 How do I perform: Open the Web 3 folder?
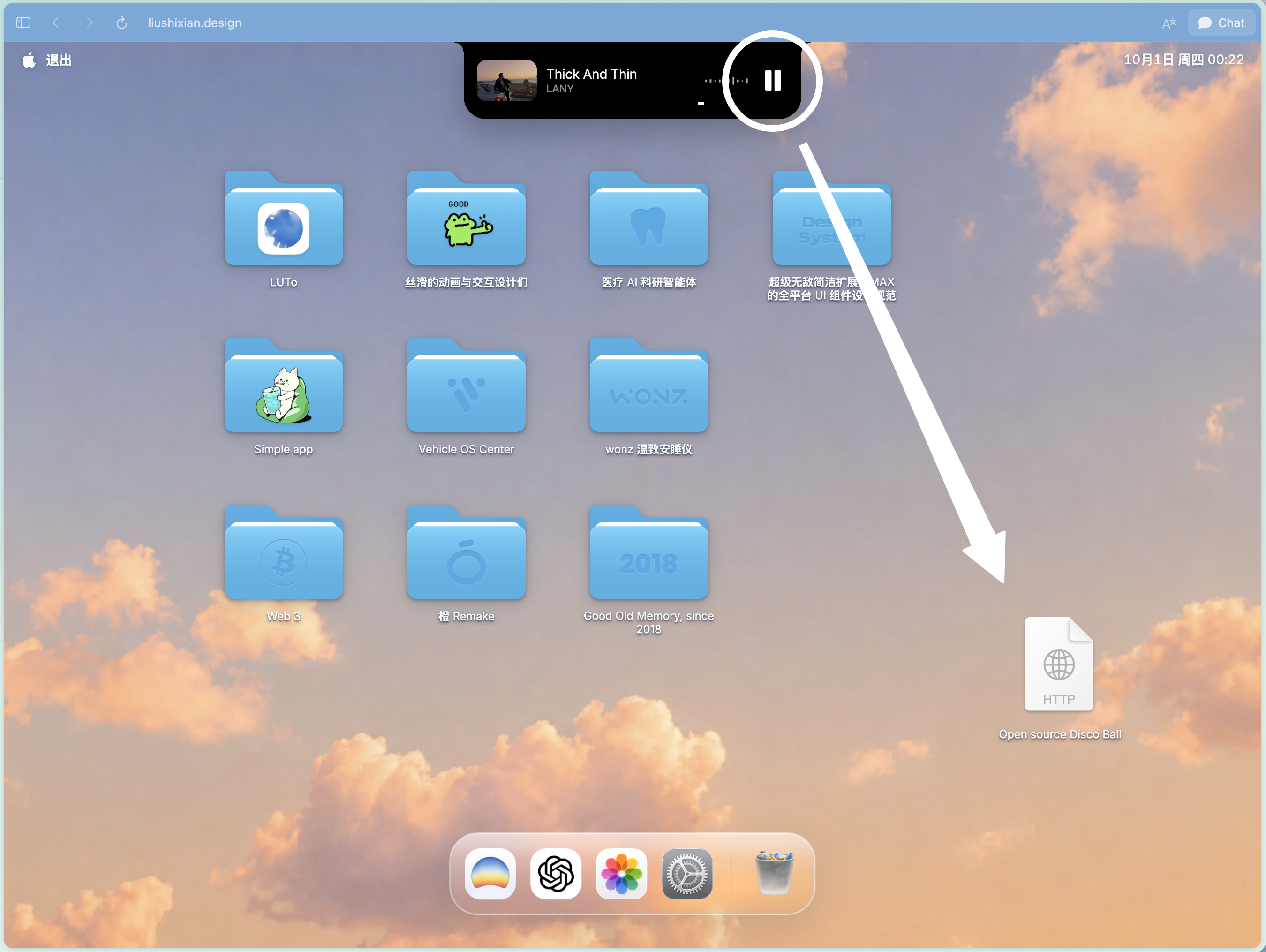point(283,552)
